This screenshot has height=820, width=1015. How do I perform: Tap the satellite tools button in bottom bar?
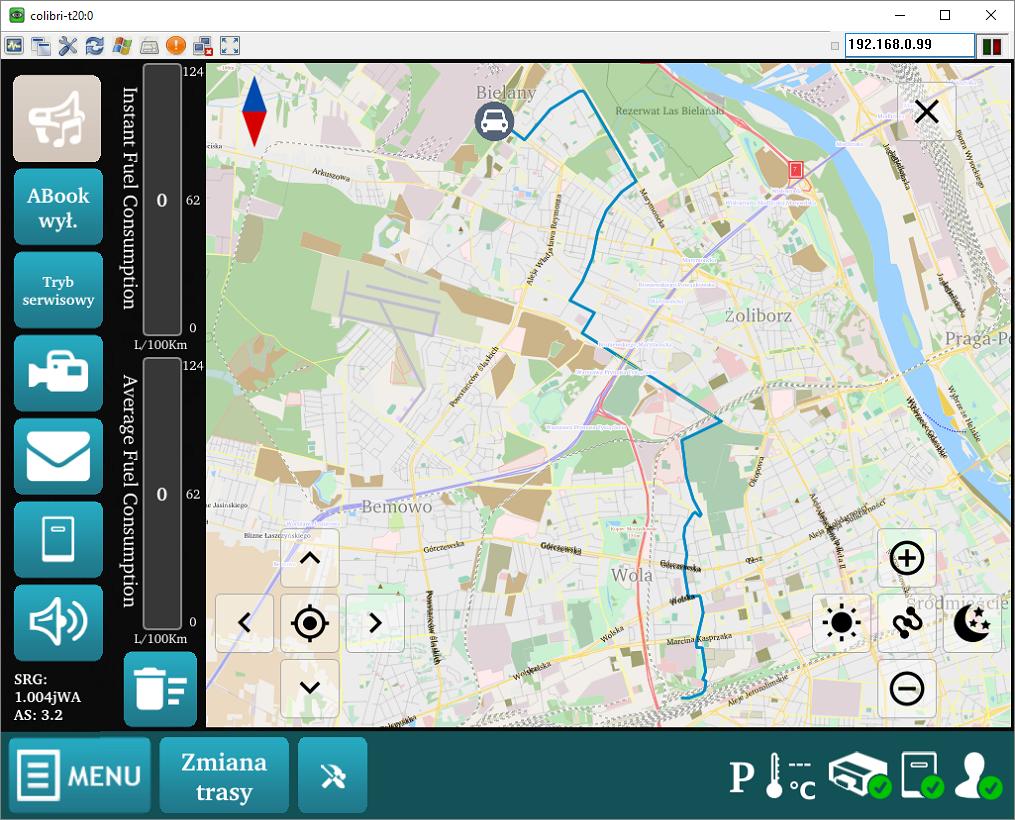tap(333, 775)
